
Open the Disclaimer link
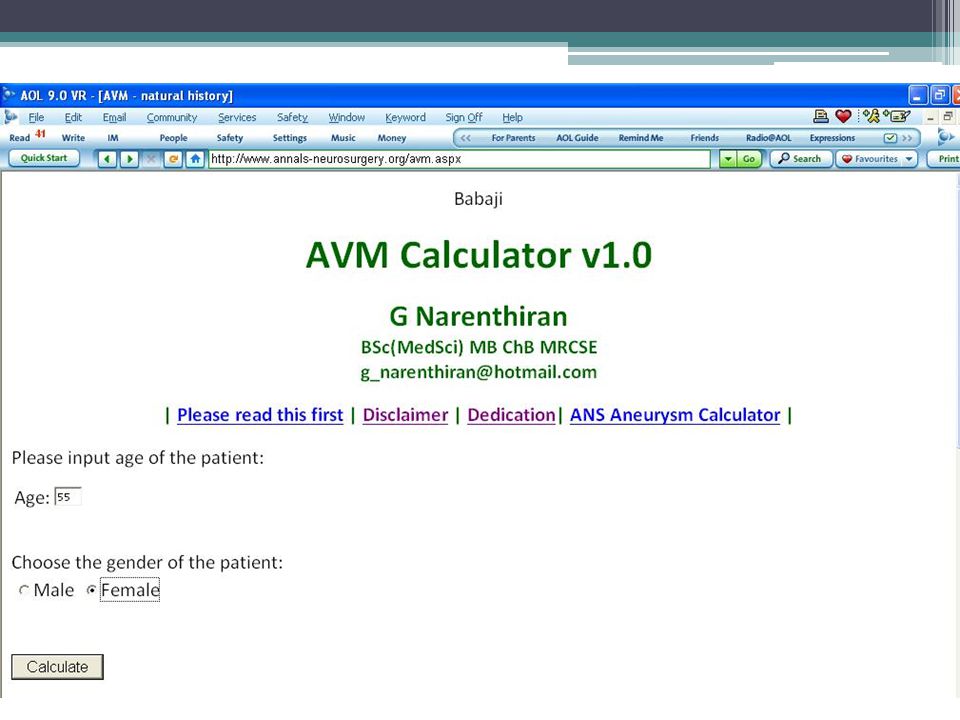[405, 415]
